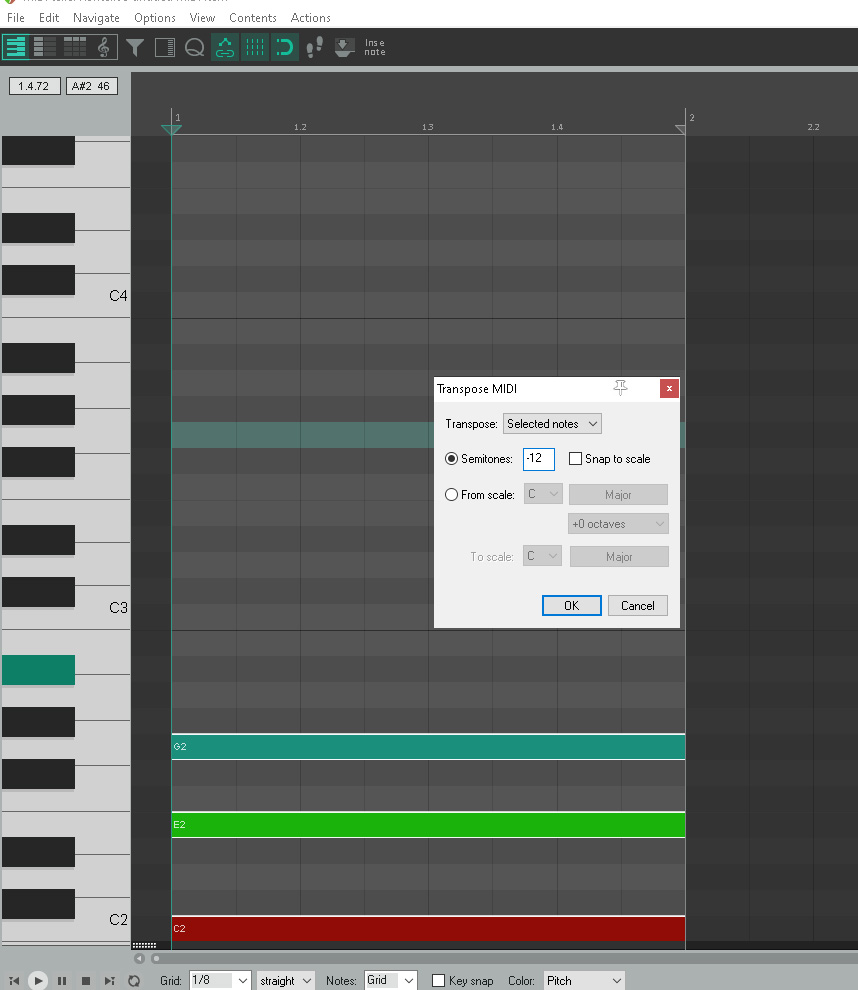Viewport: 858px width, 990px height.
Task: Open the Grid 1/8 division dropdown
Action: (220, 981)
